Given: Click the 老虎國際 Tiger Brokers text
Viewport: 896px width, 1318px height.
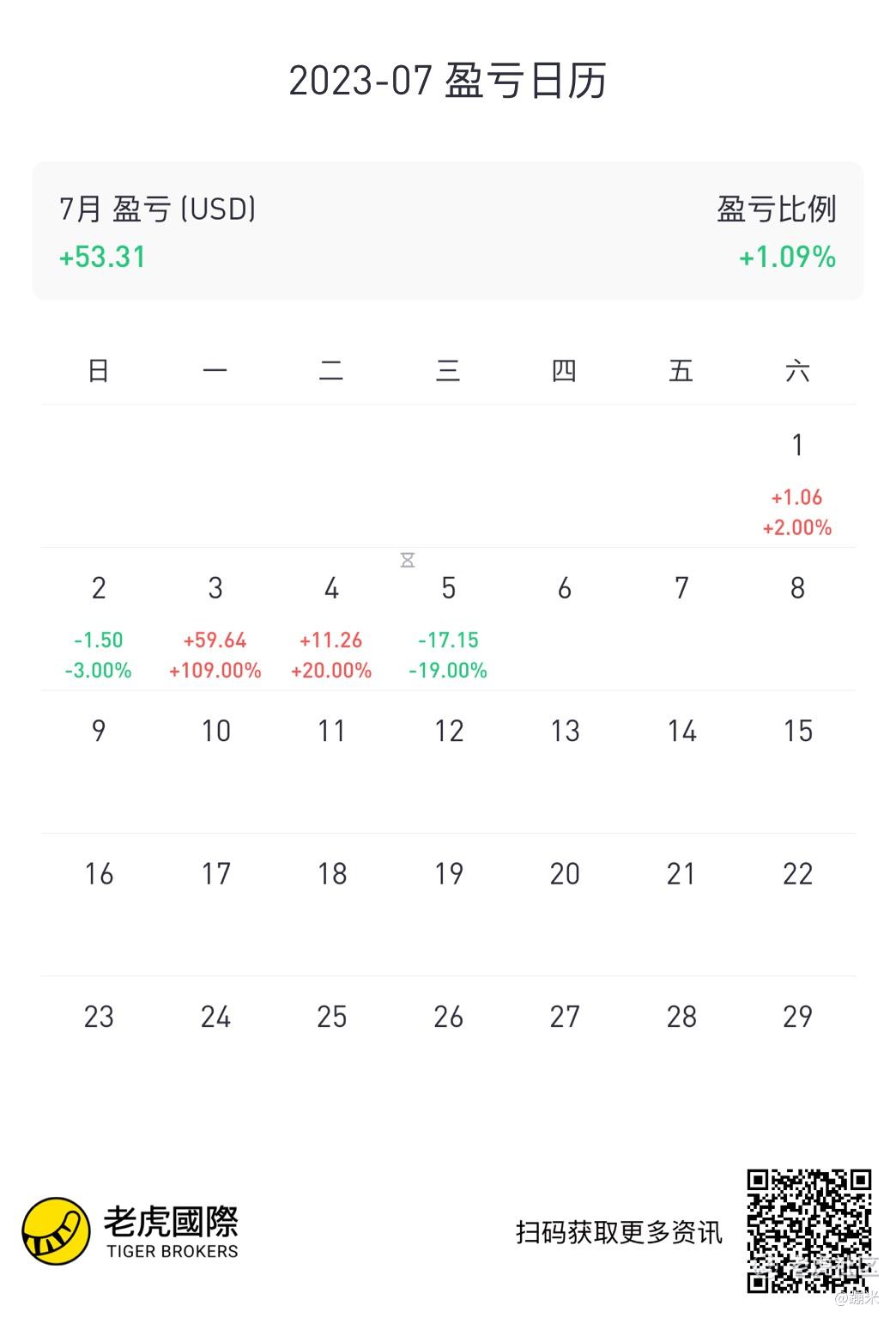Looking at the screenshot, I should point(171,1232).
